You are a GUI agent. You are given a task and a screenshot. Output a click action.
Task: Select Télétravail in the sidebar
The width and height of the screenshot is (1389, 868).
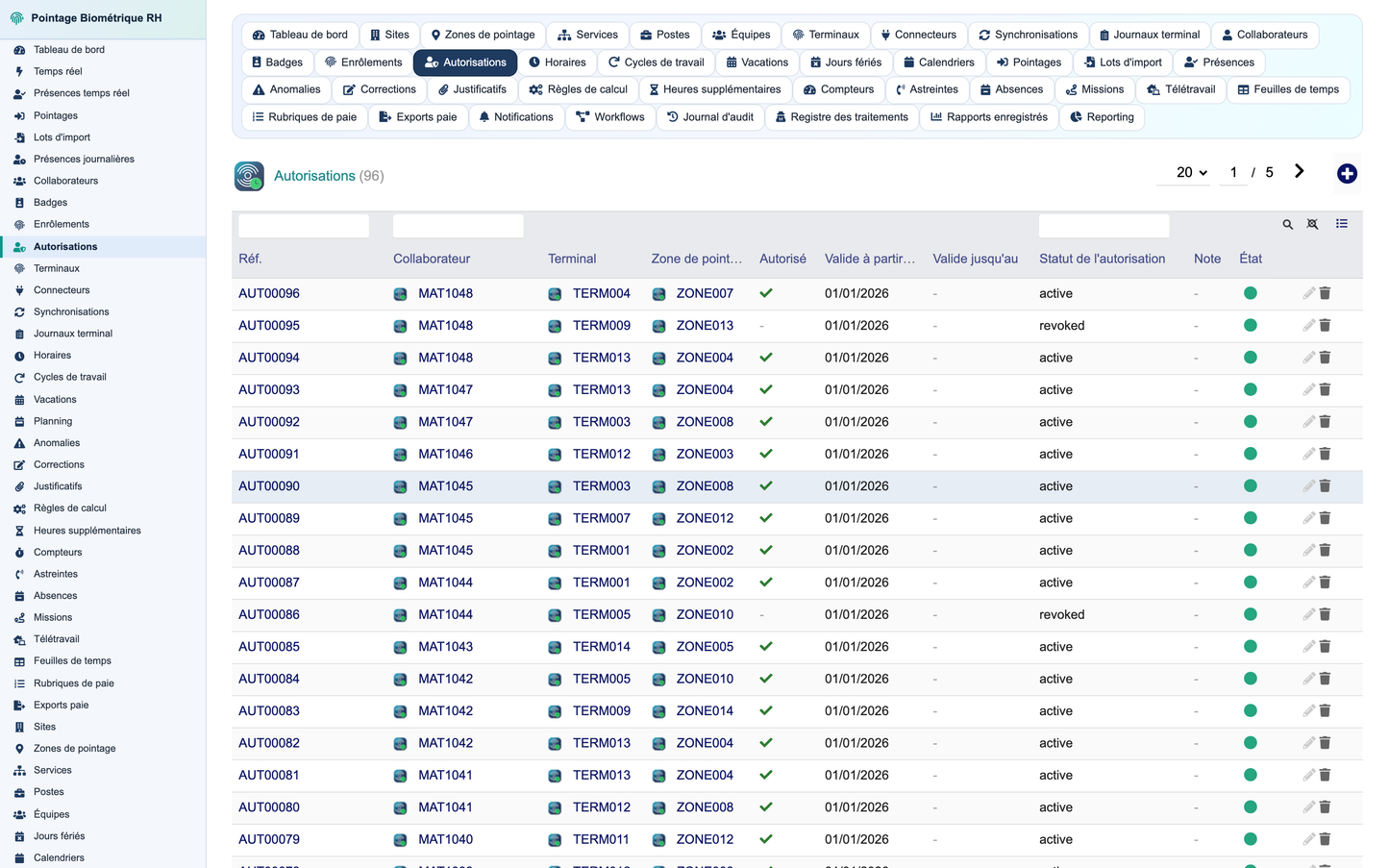[x=56, y=639]
